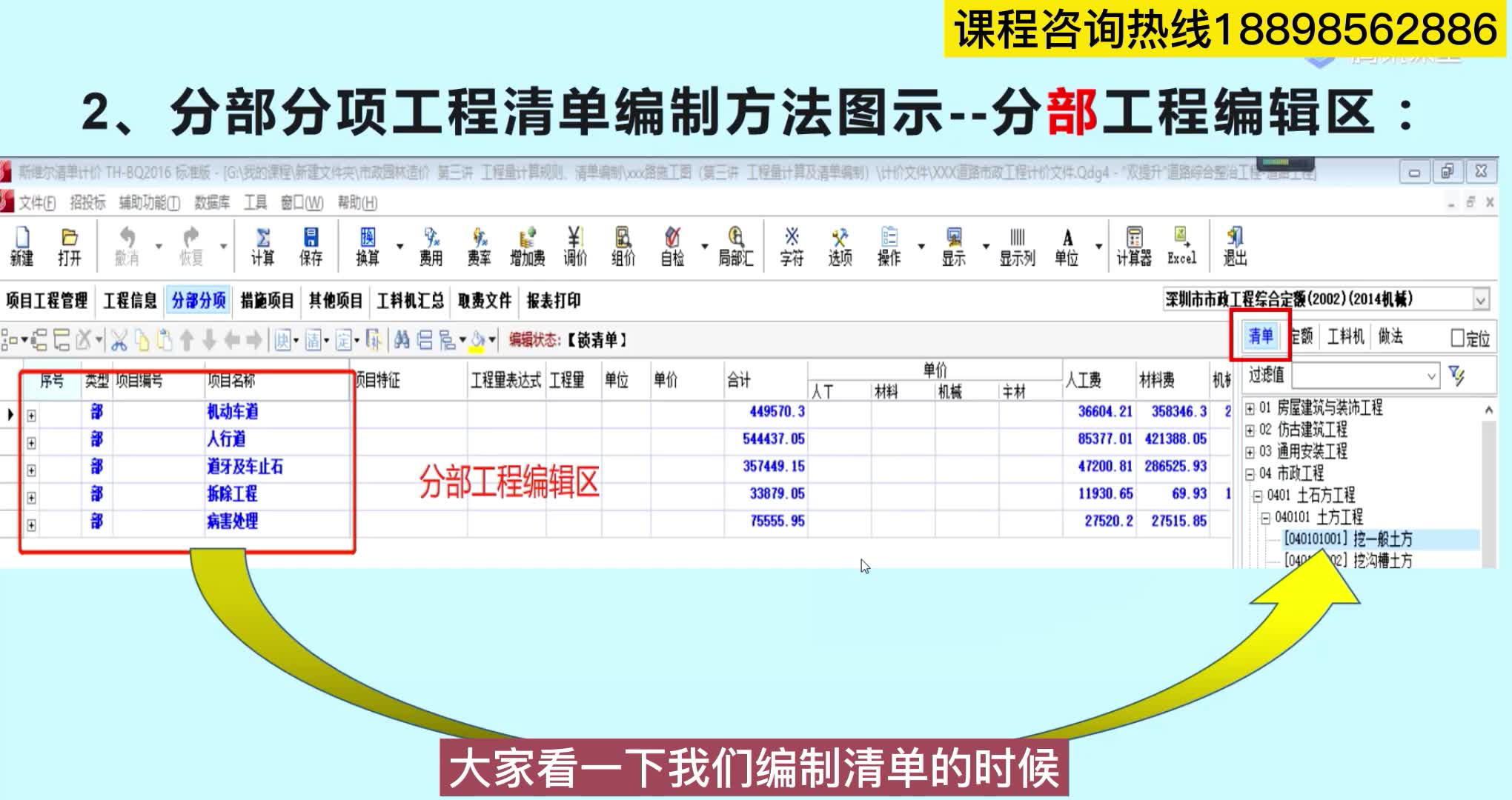1512x800 pixels.
Task: Click the 费用 cost icon
Action: pyautogui.click(x=431, y=246)
